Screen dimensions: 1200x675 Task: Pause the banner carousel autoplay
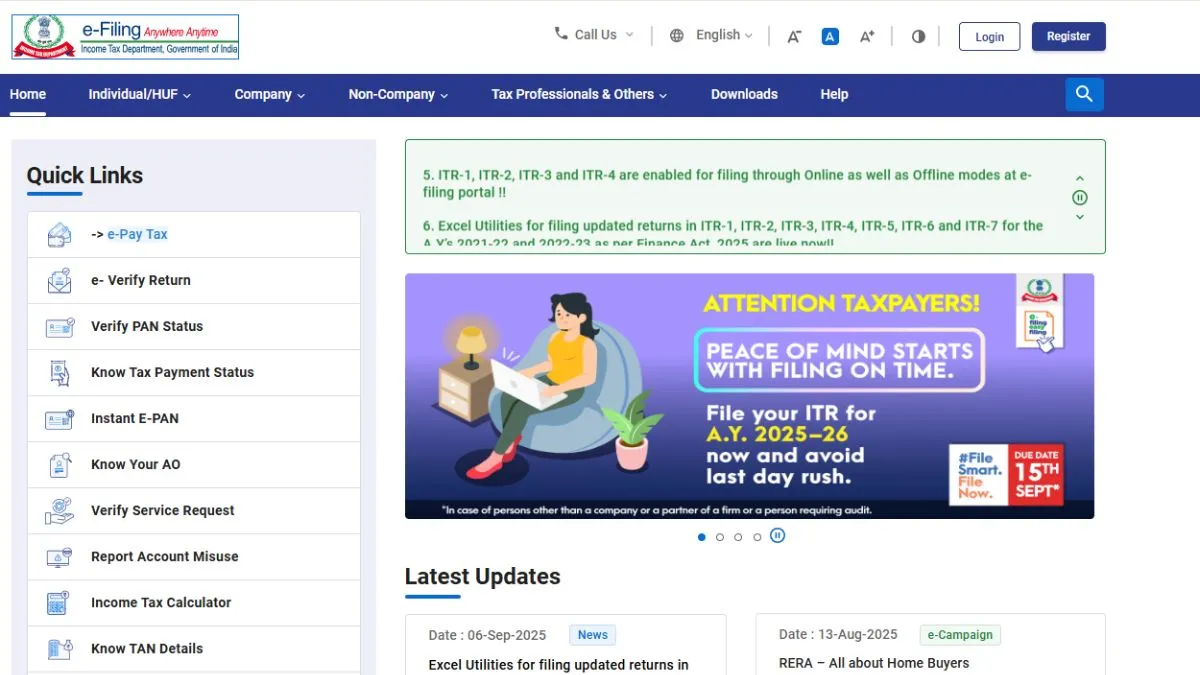778,536
